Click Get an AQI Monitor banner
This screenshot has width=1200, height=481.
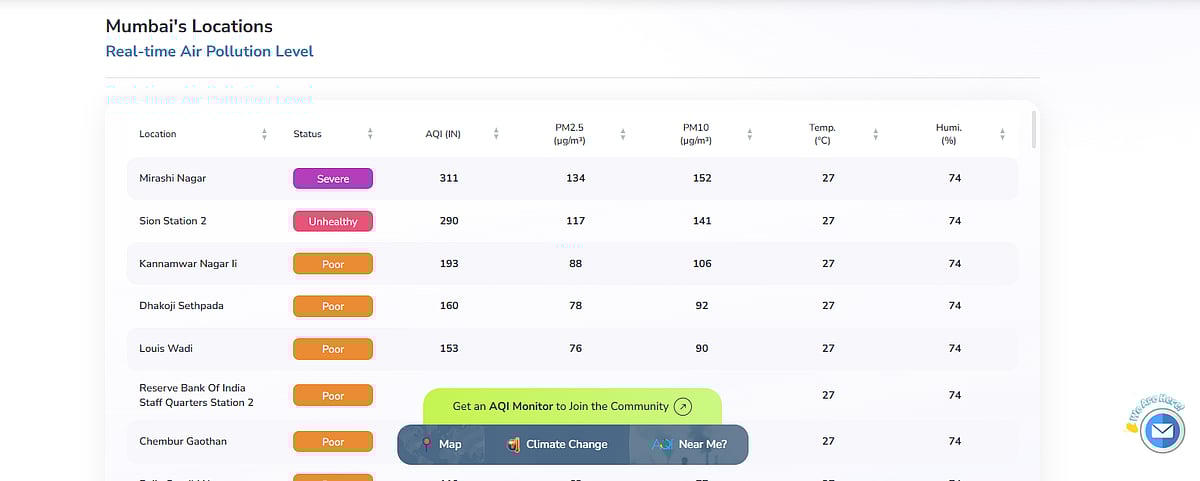(560, 406)
